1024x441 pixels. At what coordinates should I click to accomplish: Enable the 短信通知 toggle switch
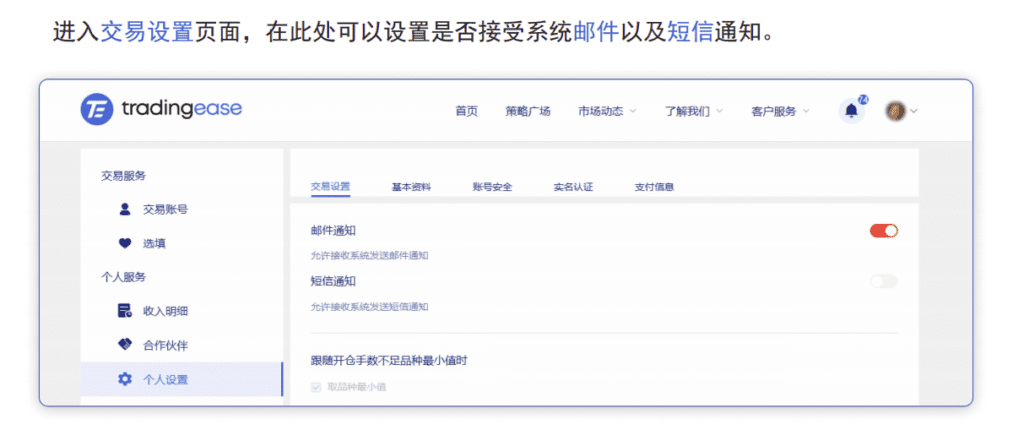pos(884,281)
